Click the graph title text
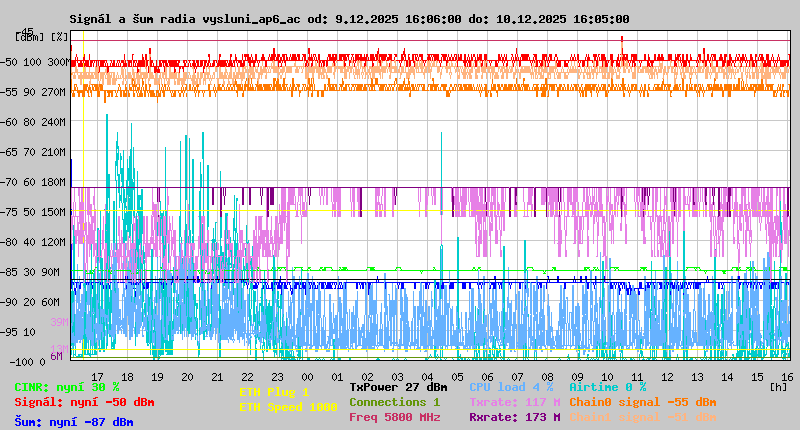 (x=349, y=19)
